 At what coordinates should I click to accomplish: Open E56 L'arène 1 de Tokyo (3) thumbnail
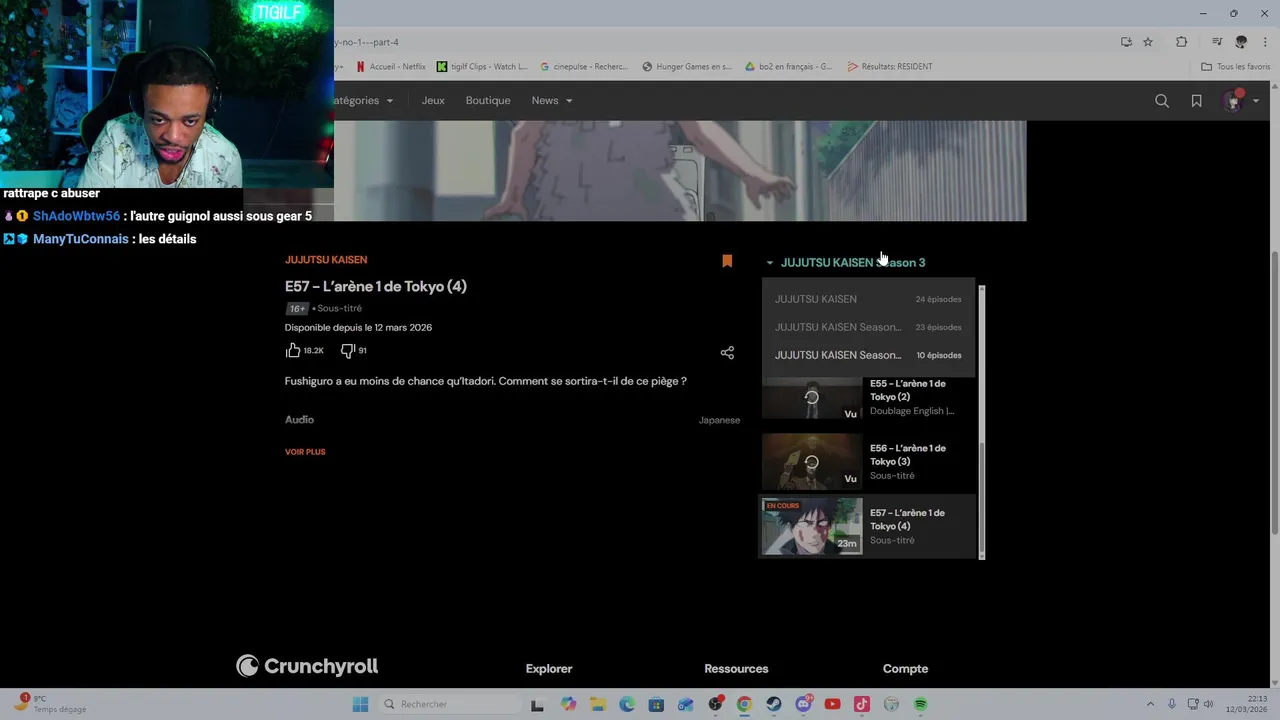point(812,461)
